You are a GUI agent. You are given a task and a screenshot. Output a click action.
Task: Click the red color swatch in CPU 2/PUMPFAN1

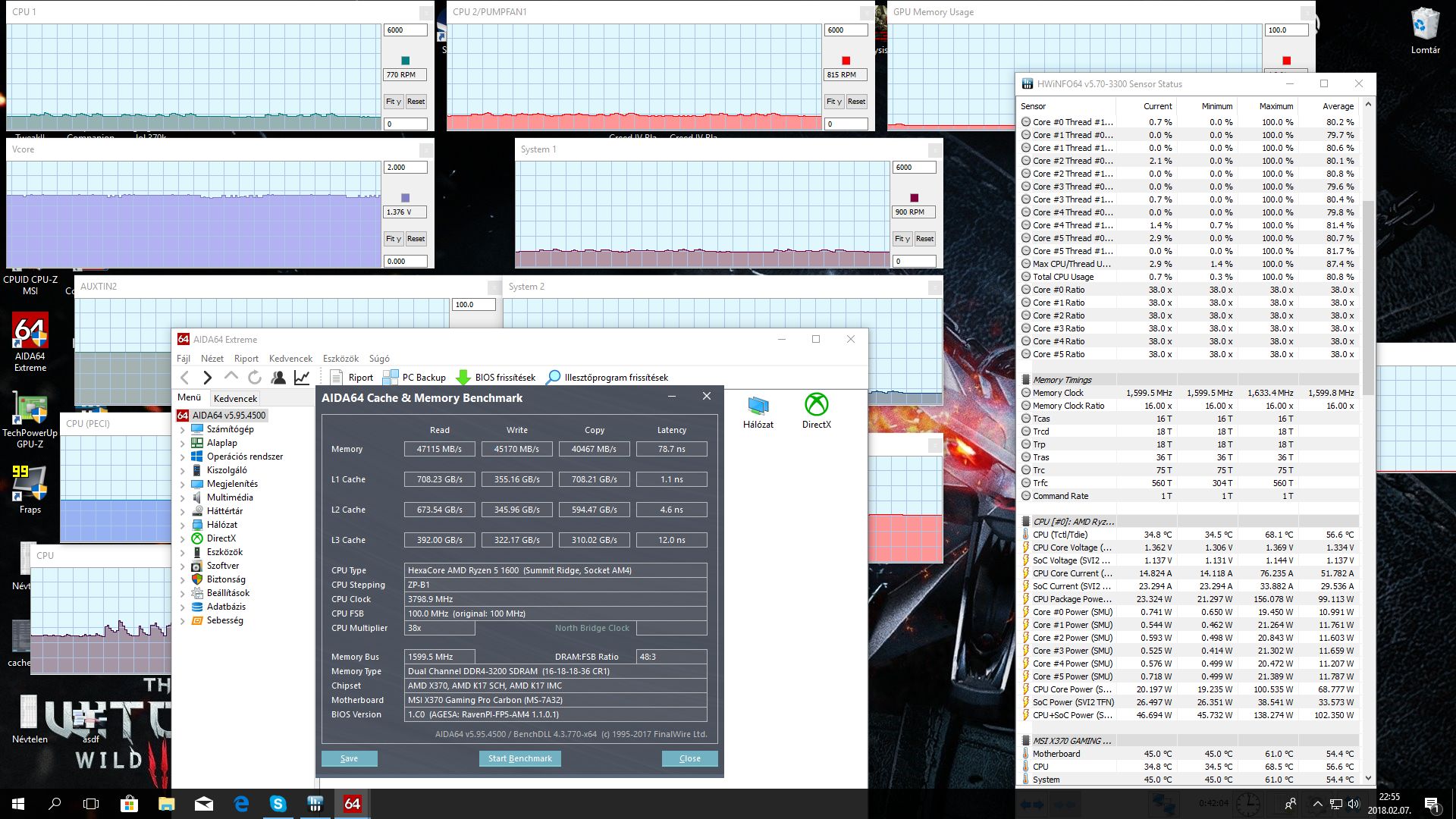coord(846,61)
